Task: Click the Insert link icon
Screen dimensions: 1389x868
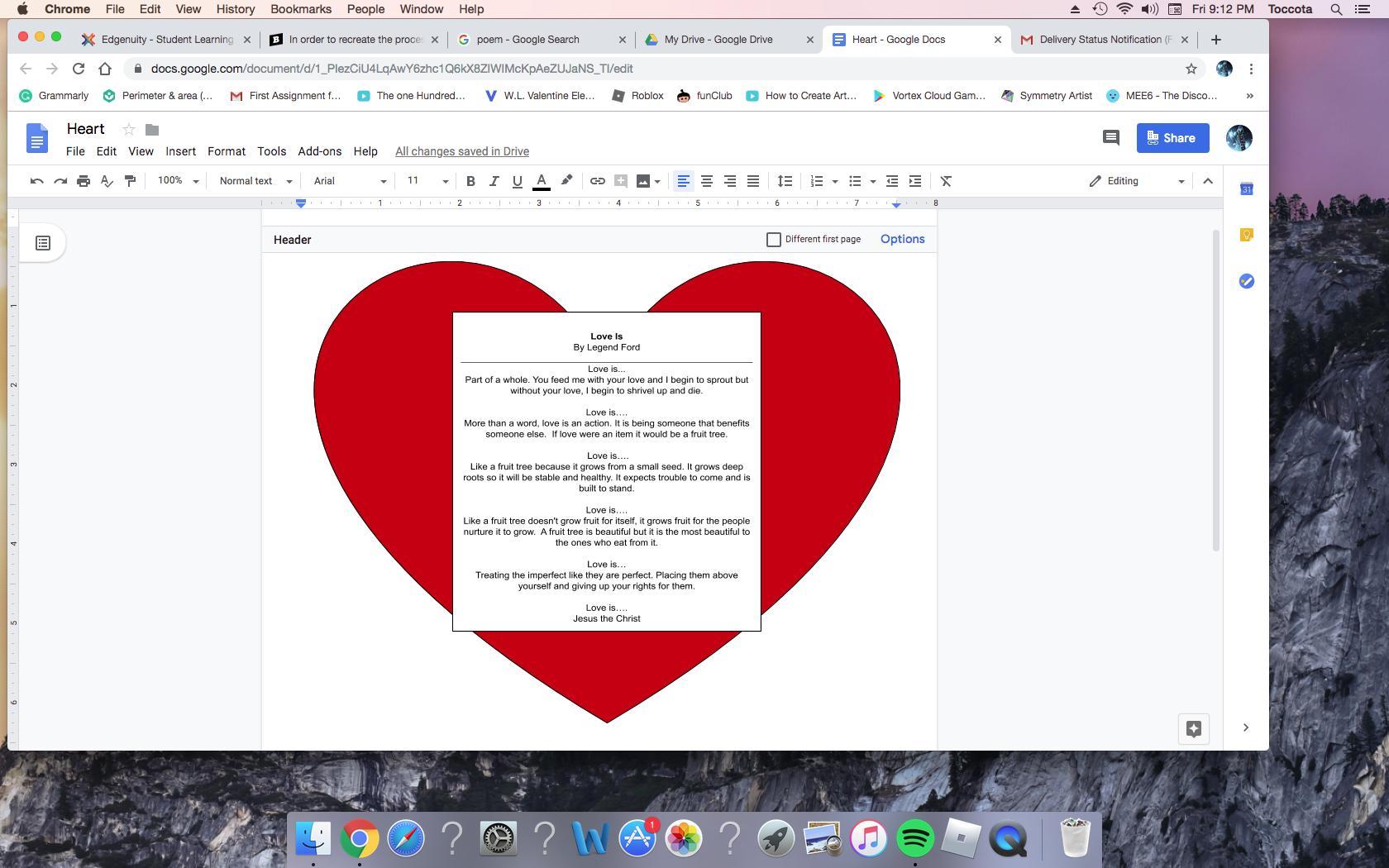Action: (597, 181)
